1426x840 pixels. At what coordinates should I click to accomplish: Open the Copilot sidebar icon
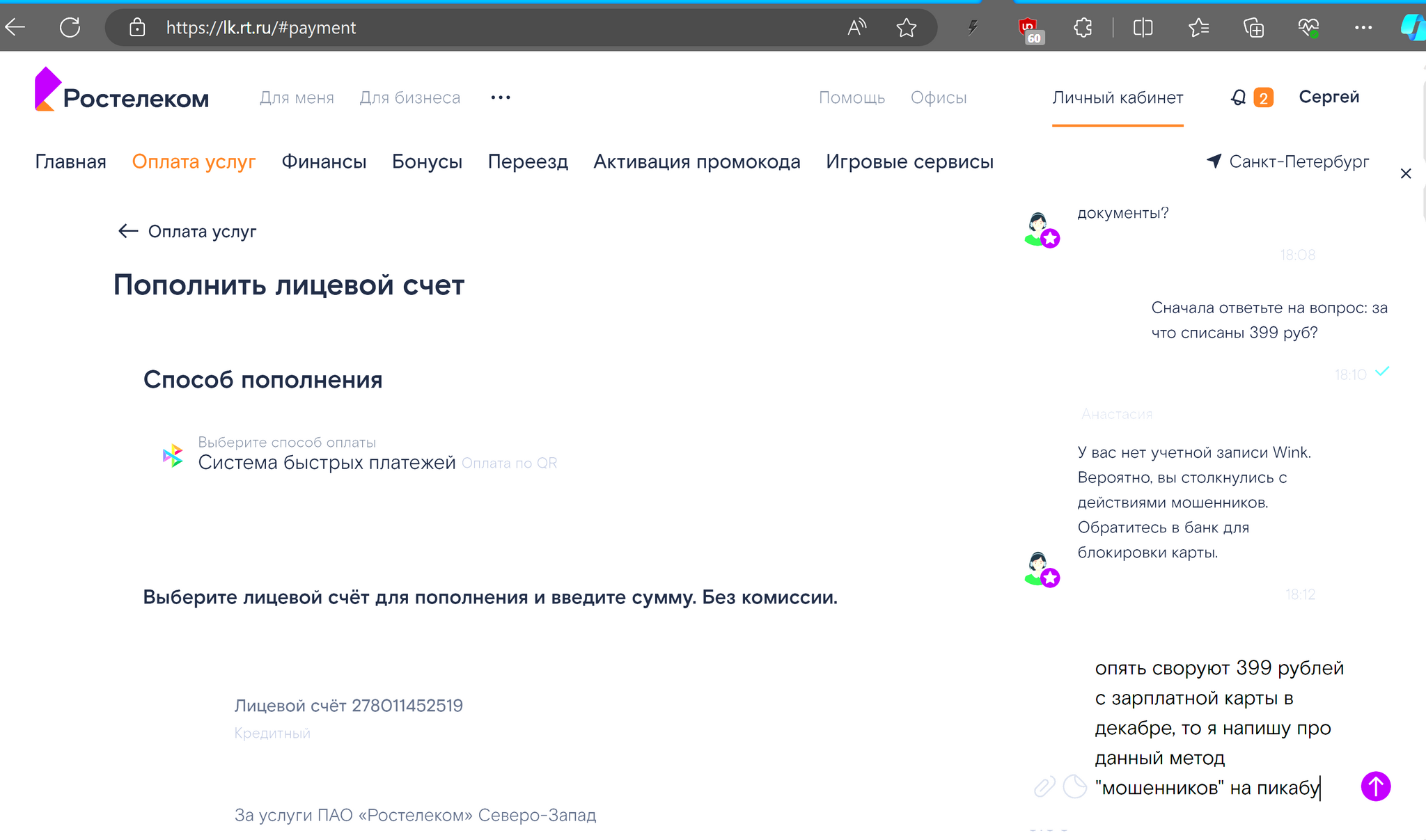coord(1413,28)
